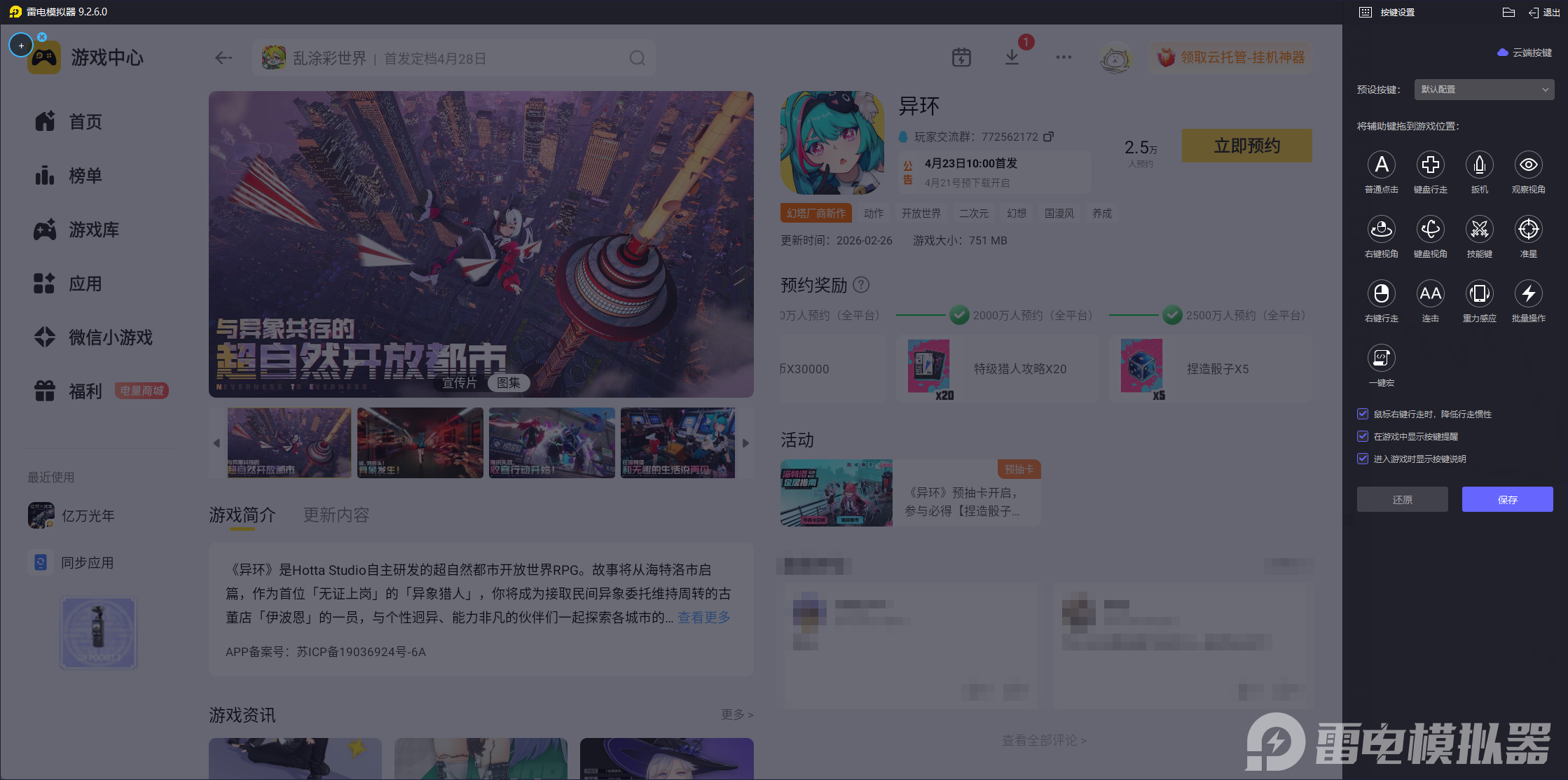1568x780 pixels.
Task: Disable 进入游戏时显示按键说明 checkbox
Action: point(1363,459)
